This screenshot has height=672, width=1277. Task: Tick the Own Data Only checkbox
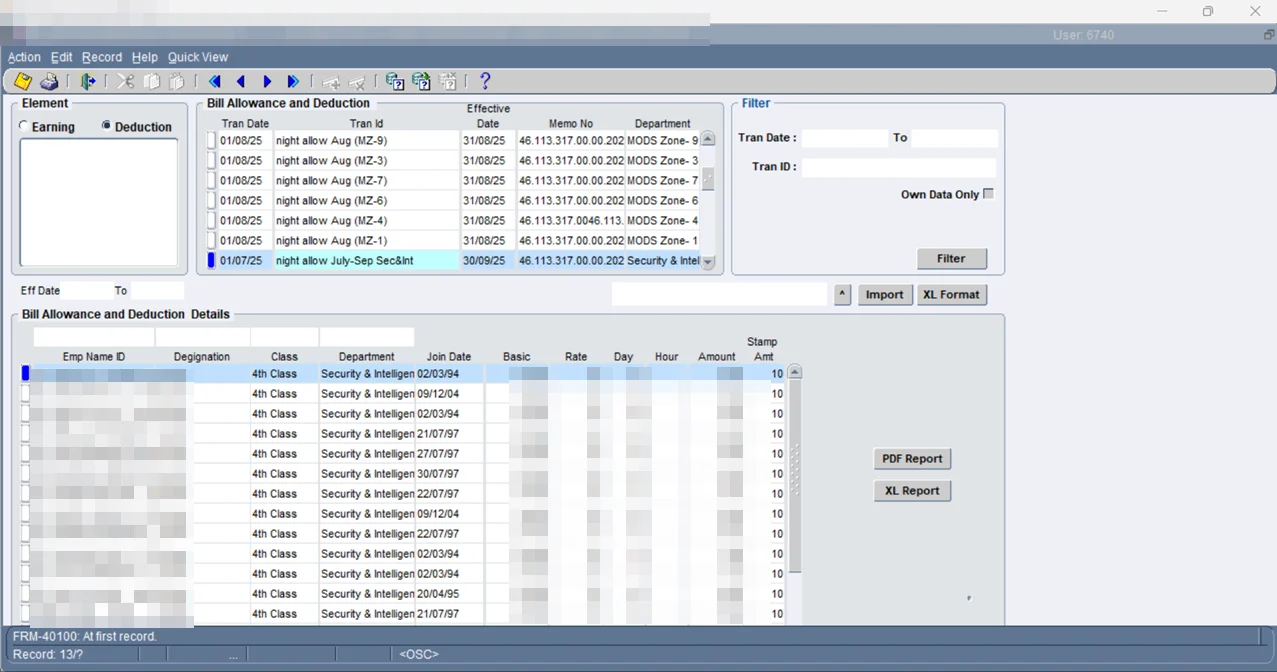[x=988, y=194]
